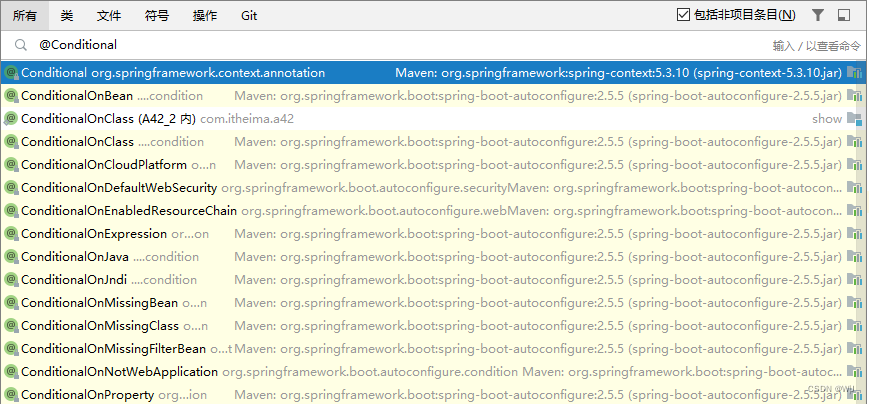Switch to the 操作 tab
Viewport: 869px width, 404px height.
205,16
